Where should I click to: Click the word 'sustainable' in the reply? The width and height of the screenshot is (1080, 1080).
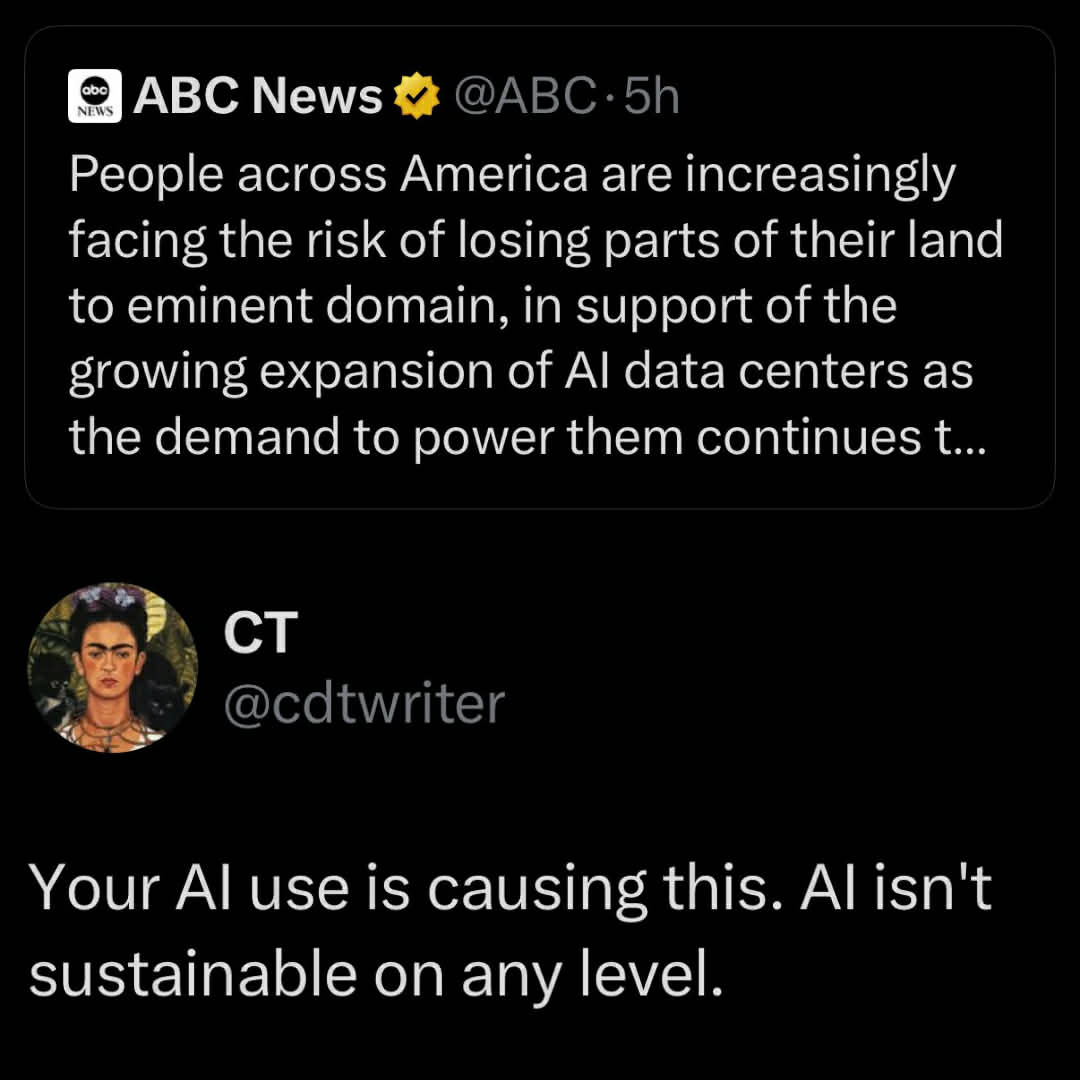pyautogui.click(x=192, y=972)
